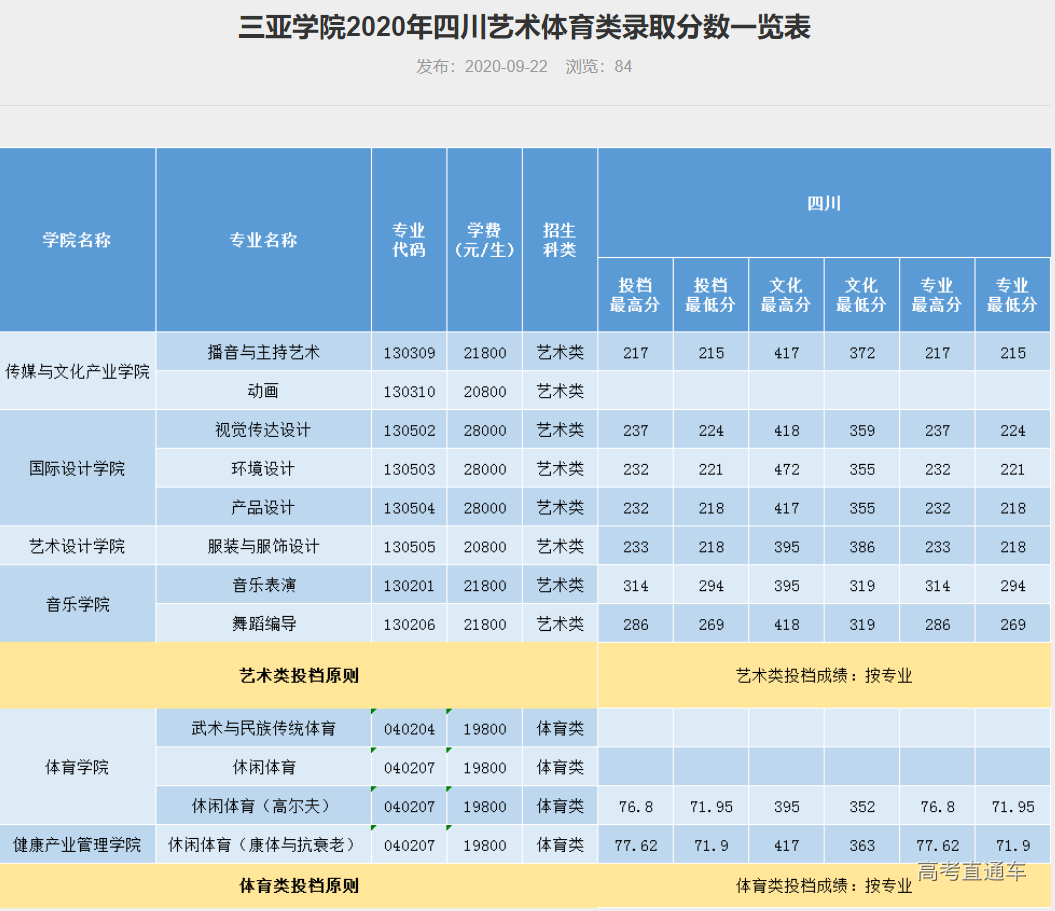
Task: Select the 音乐表演 major cell
Action: click(x=264, y=584)
